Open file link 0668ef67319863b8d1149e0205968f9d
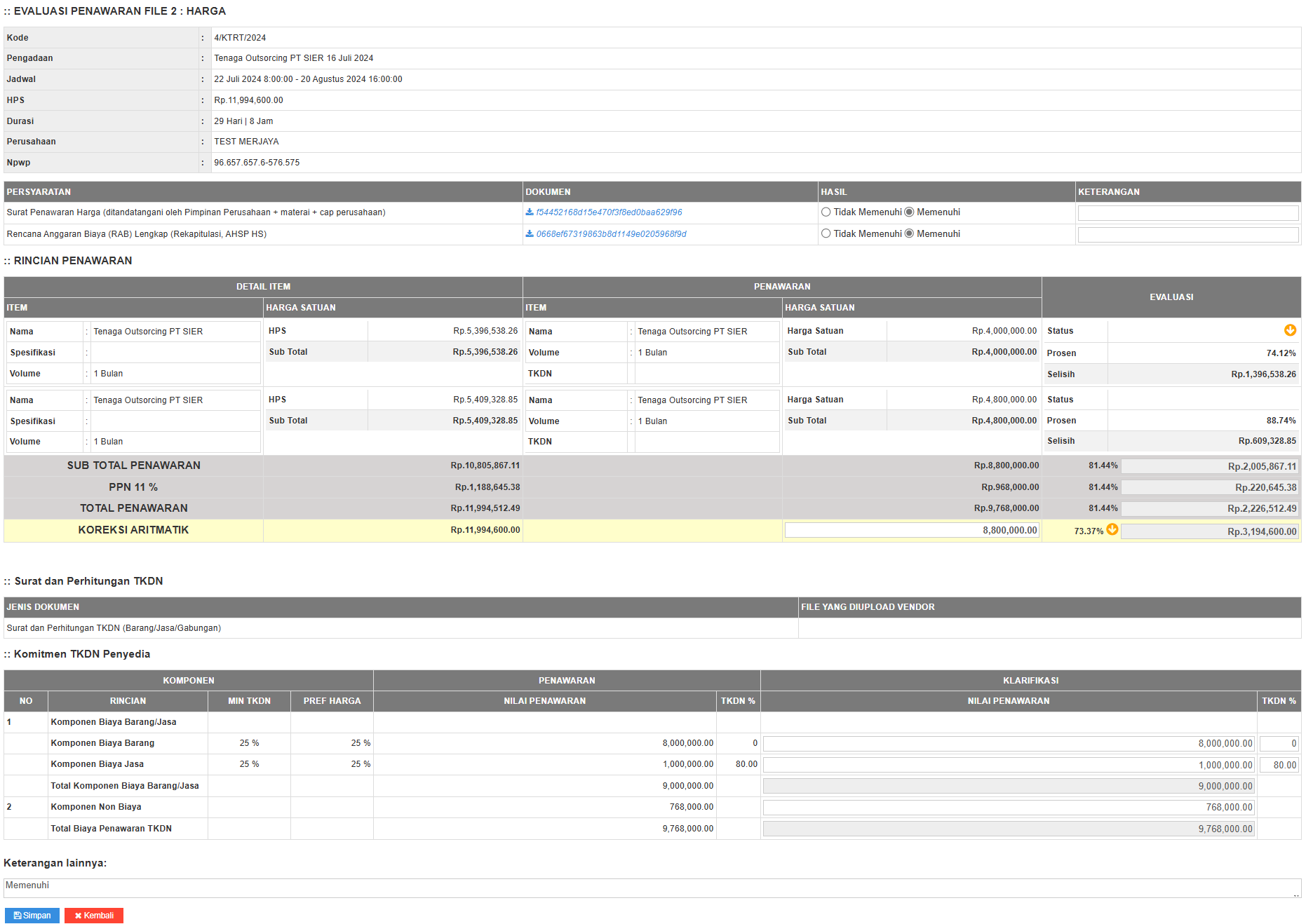This screenshot has height=924, width=1306. (x=611, y=234)
